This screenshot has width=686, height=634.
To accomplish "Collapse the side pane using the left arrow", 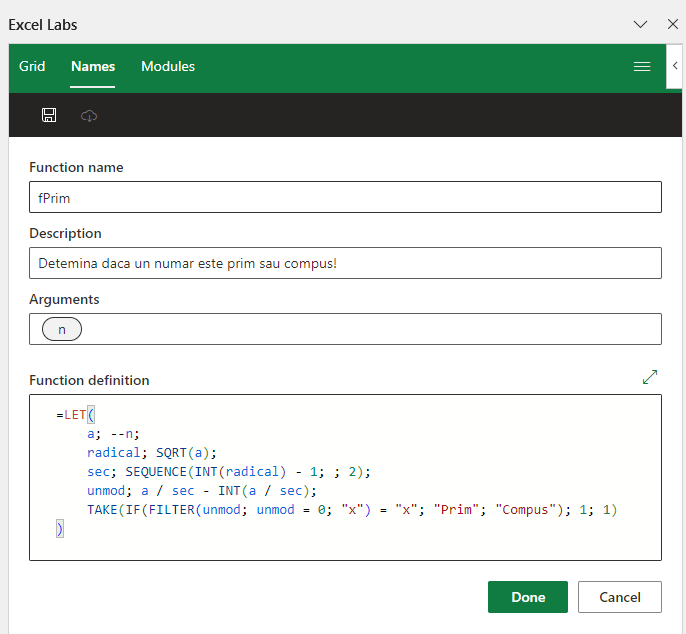I will pos(676,66).
